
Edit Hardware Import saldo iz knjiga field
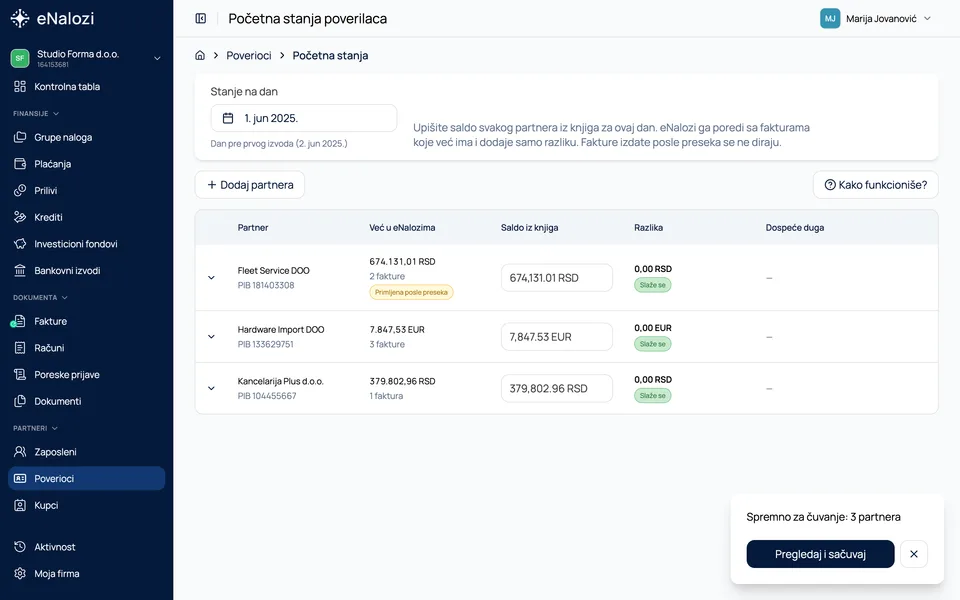(557, 337)
